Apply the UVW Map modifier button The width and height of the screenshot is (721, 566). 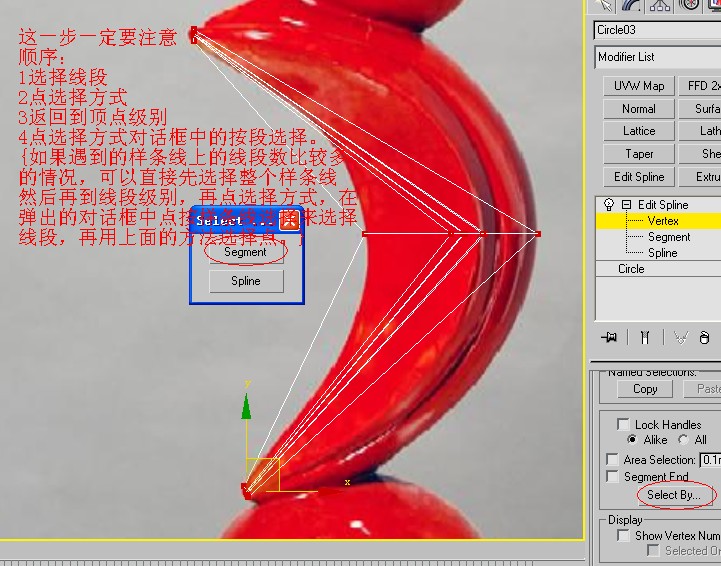click(639, 86)
